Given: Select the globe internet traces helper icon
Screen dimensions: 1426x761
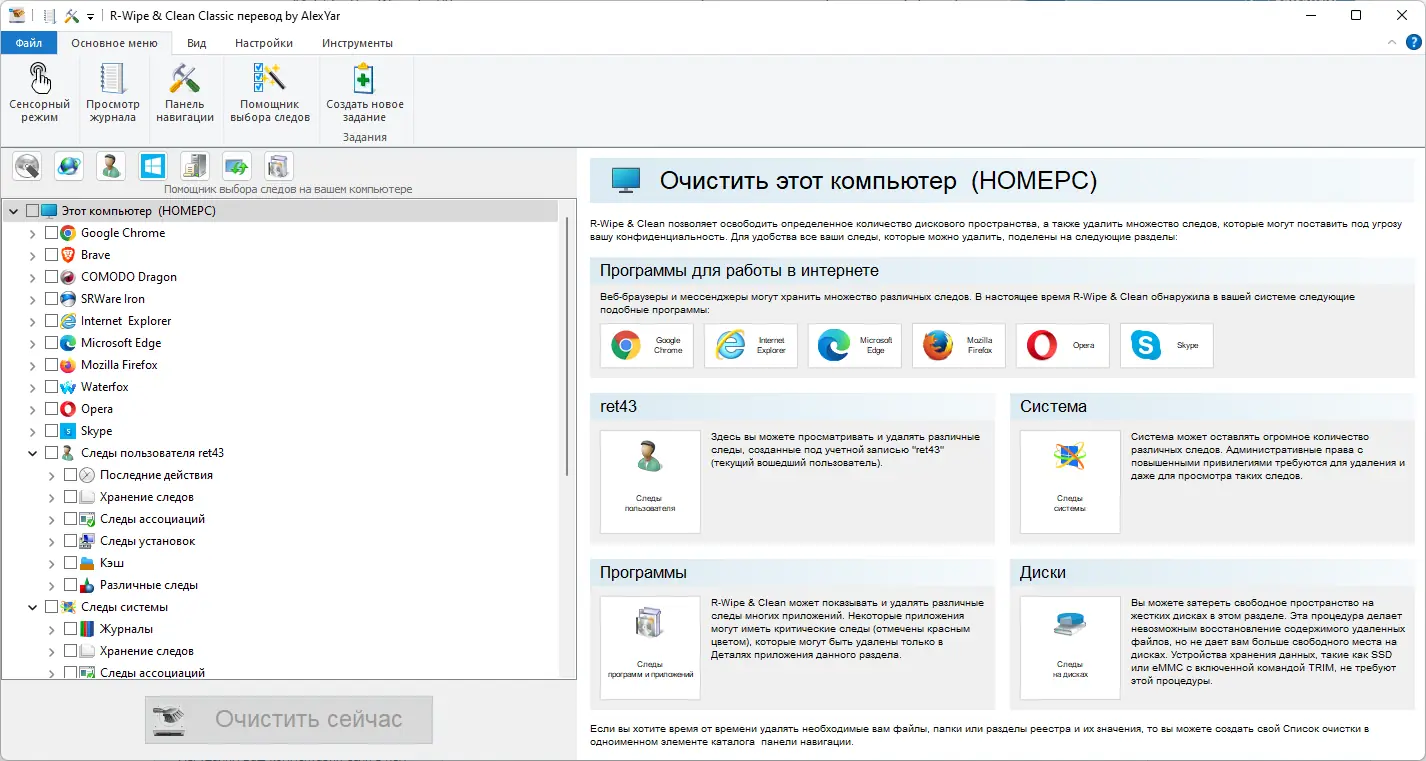Looking at the screenshot, I should (x=69, y=166).
